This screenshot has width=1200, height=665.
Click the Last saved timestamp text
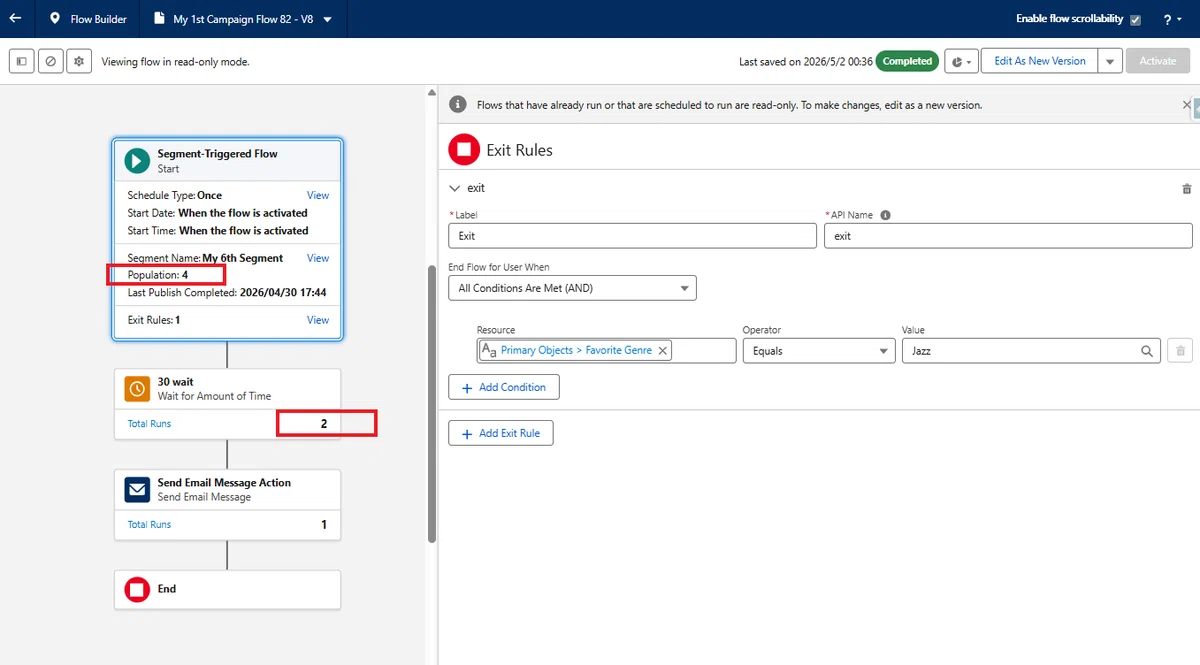pos(805,61)
